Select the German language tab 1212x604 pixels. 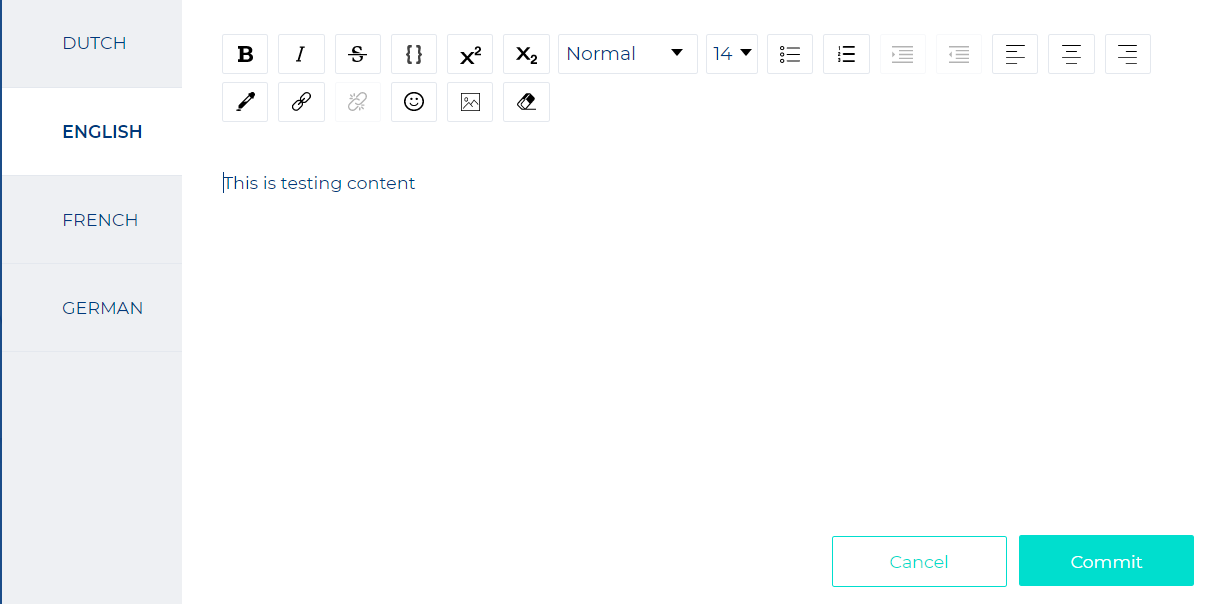point(102,308)
